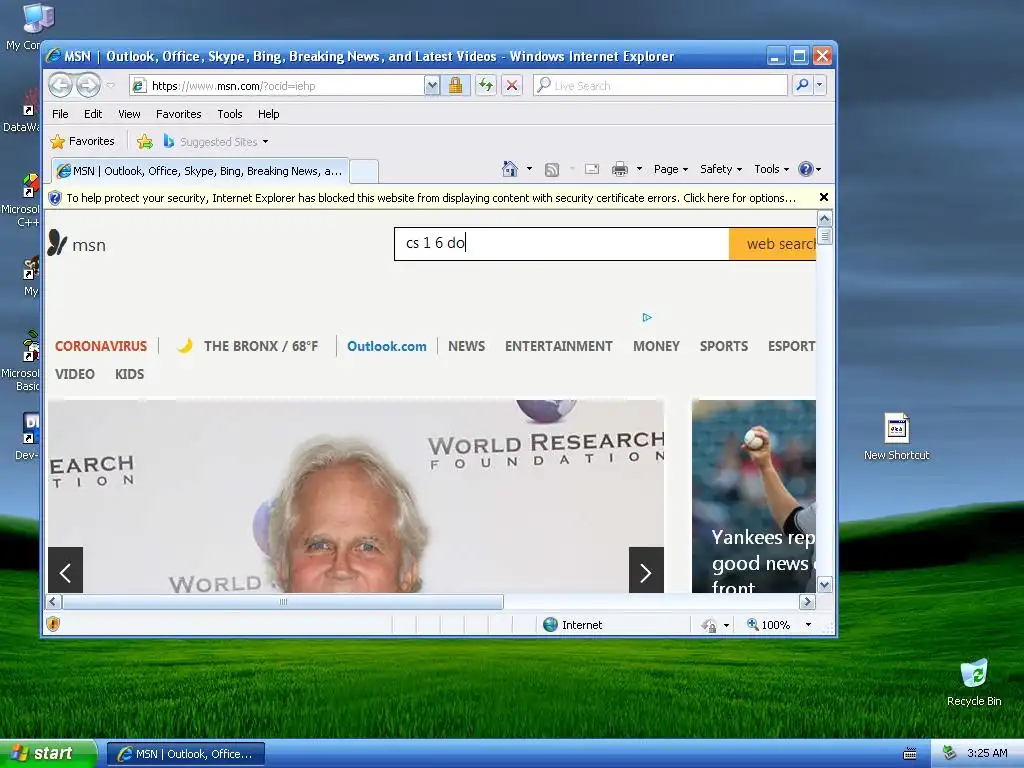Viewport: 1024px width, 768px height.
Task: Select the New Shortcut desktop icon
Action: point(896,436)
